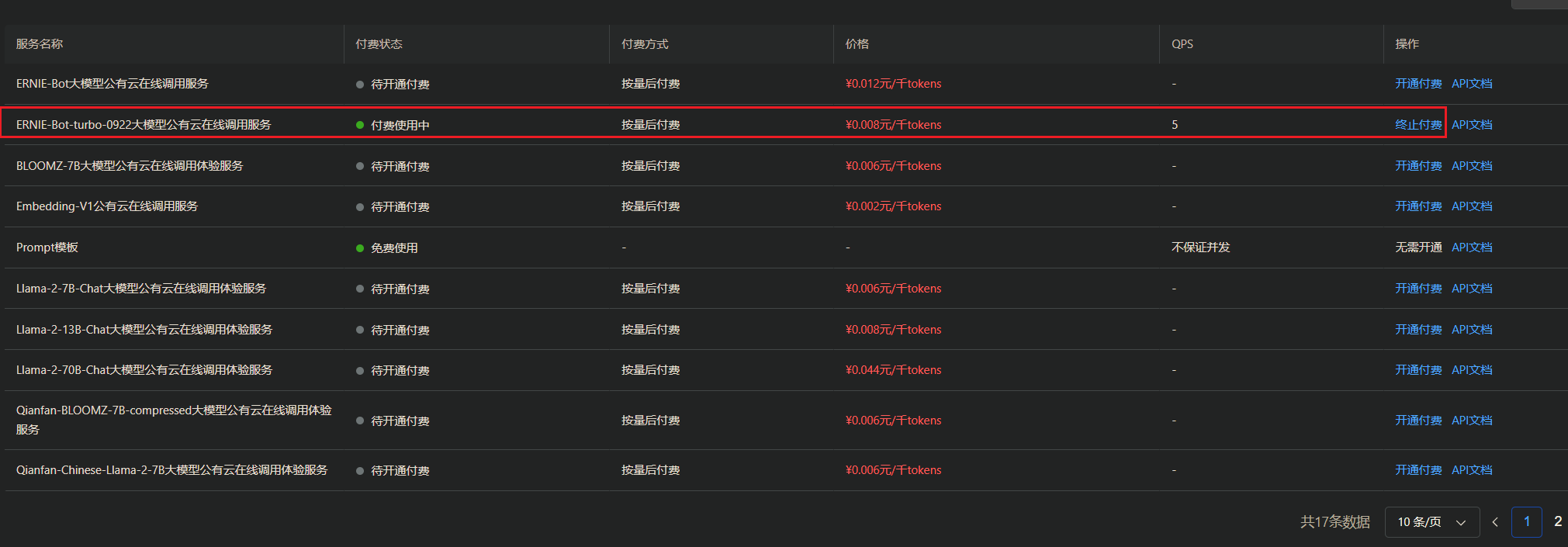Click the green 免费使用 status dot
Image resolution: width=1568 pixels, height=547 pixels.
tap(360, 248)
